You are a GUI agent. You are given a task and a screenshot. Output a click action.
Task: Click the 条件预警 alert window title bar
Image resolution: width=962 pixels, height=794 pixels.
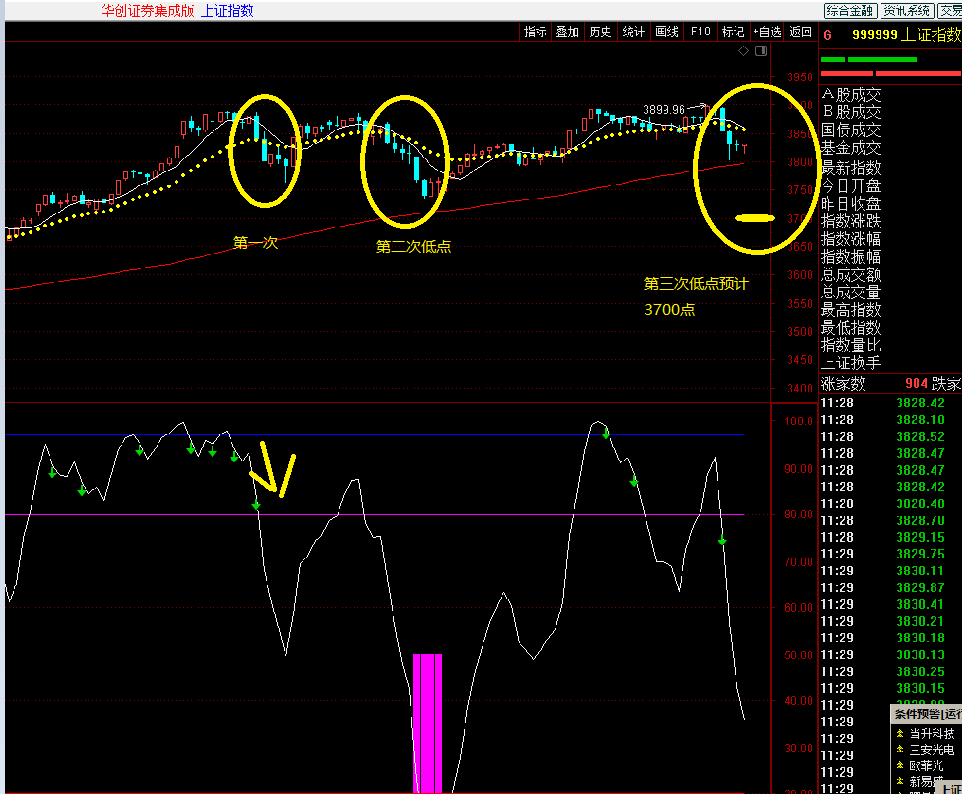926,714
